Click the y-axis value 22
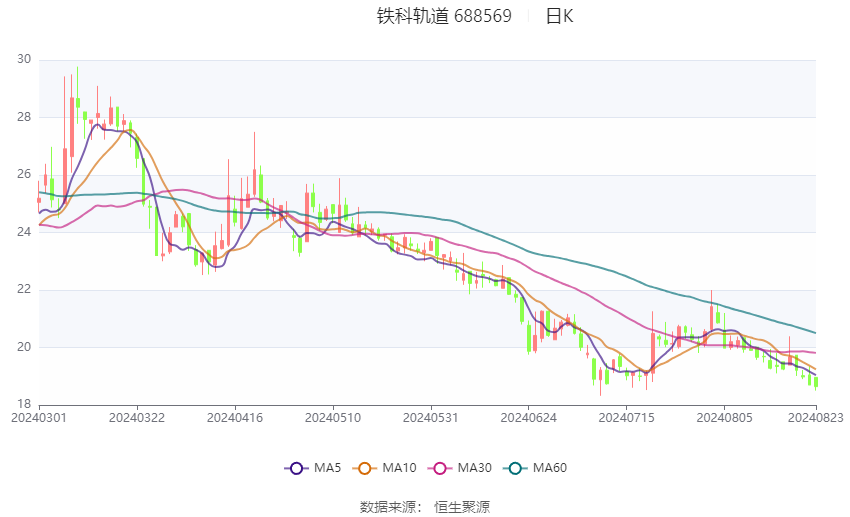Screen dimensions: 850x517 [x=24, y=289]
